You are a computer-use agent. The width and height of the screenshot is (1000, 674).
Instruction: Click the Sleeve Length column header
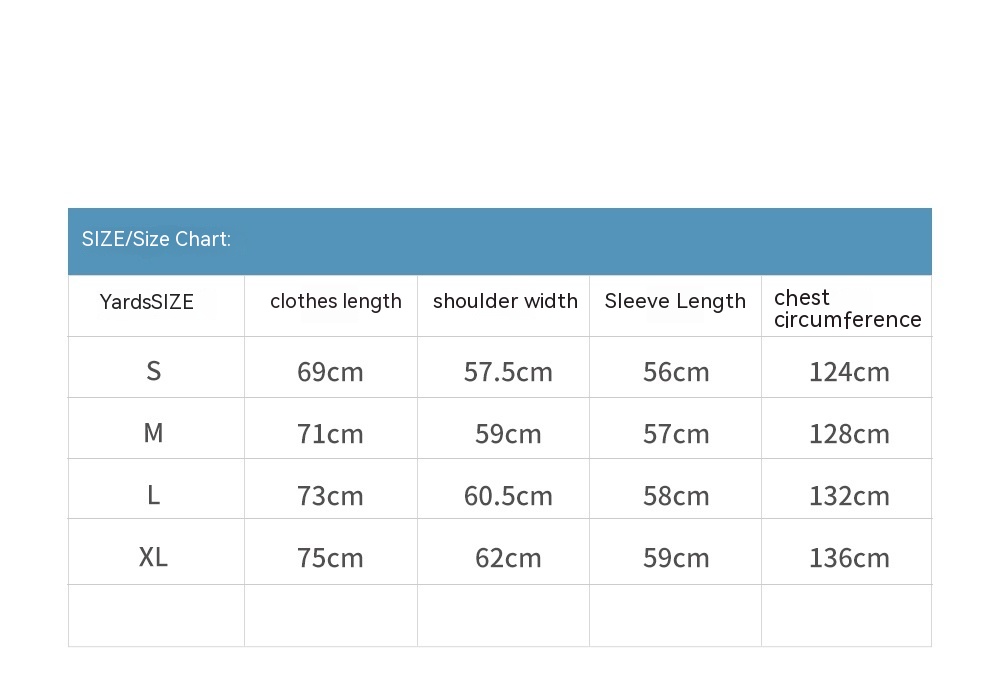coord(675,302)
